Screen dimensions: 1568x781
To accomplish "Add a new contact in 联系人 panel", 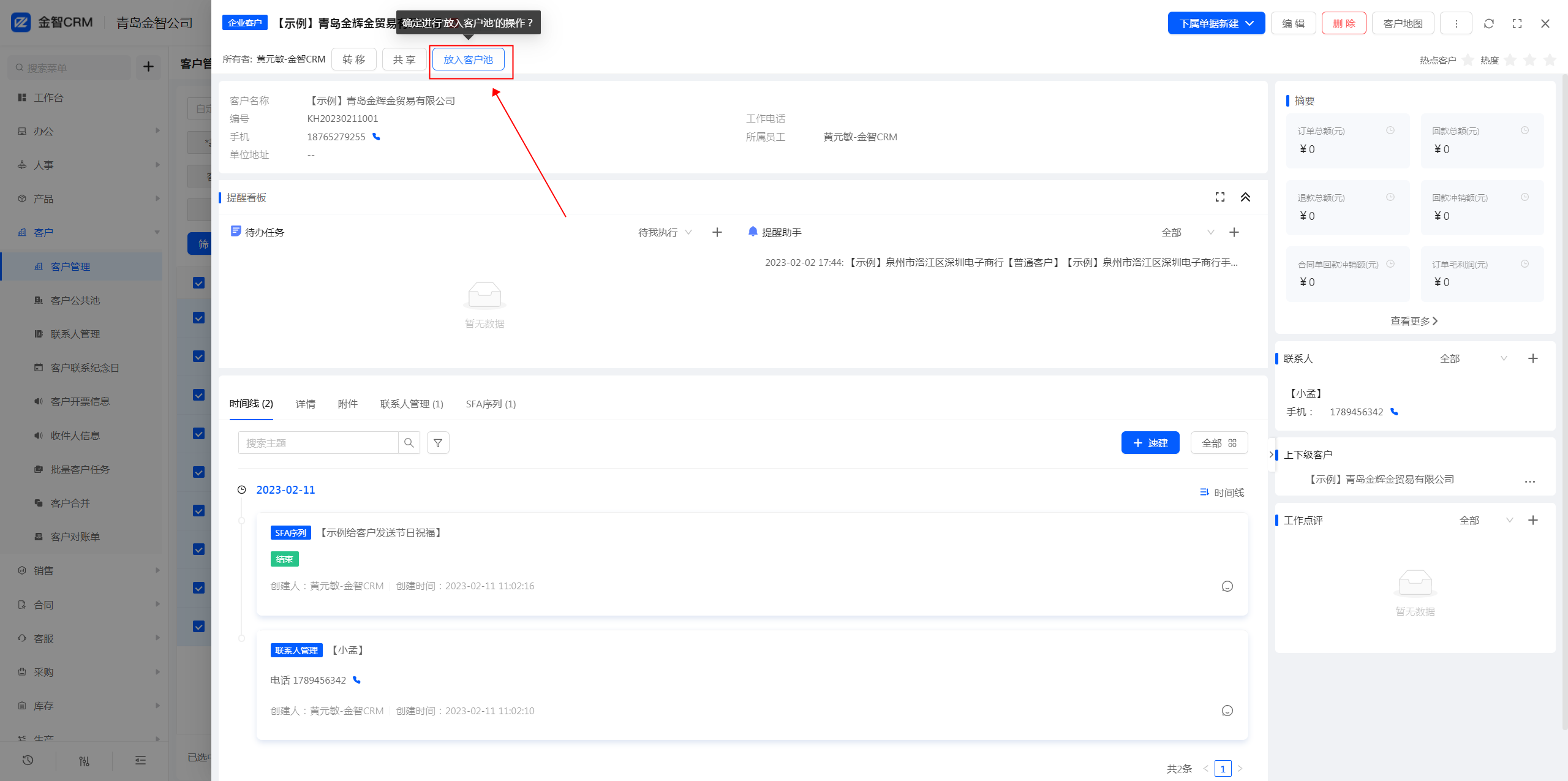I will (1533, 358).
